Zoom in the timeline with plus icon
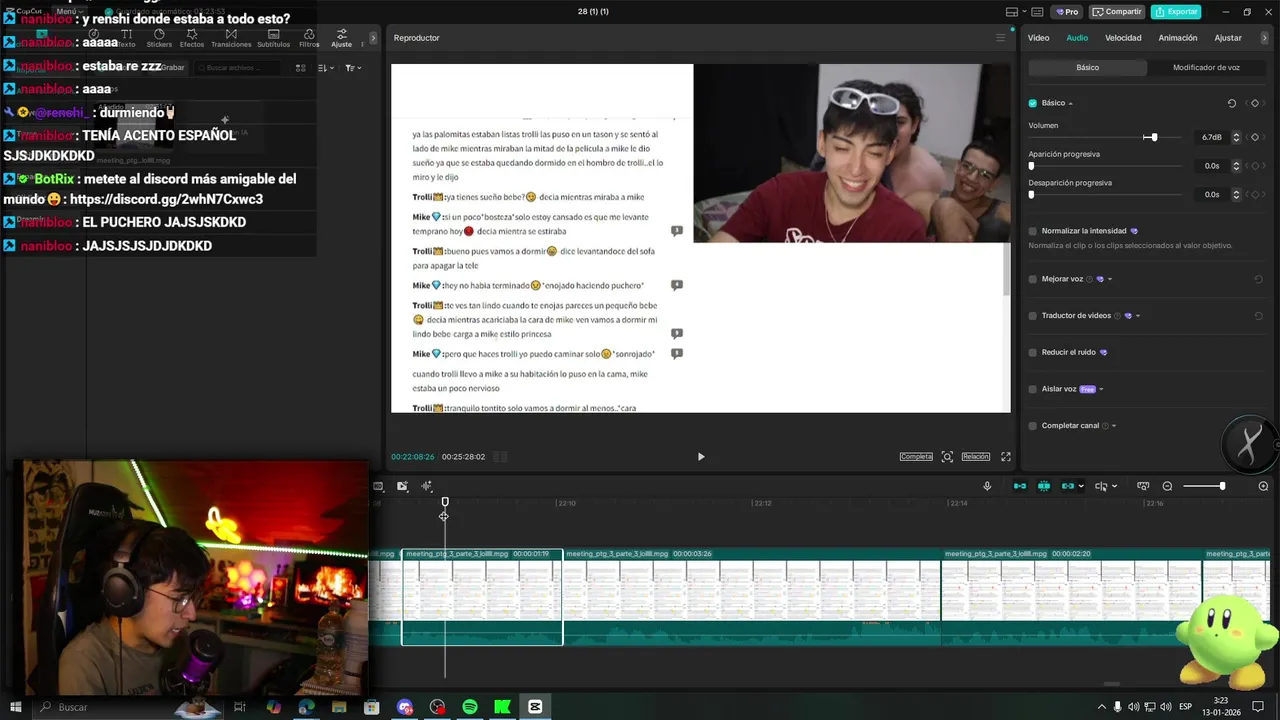Viewport: 1280px width, 720px height. tap(1263, 486)
